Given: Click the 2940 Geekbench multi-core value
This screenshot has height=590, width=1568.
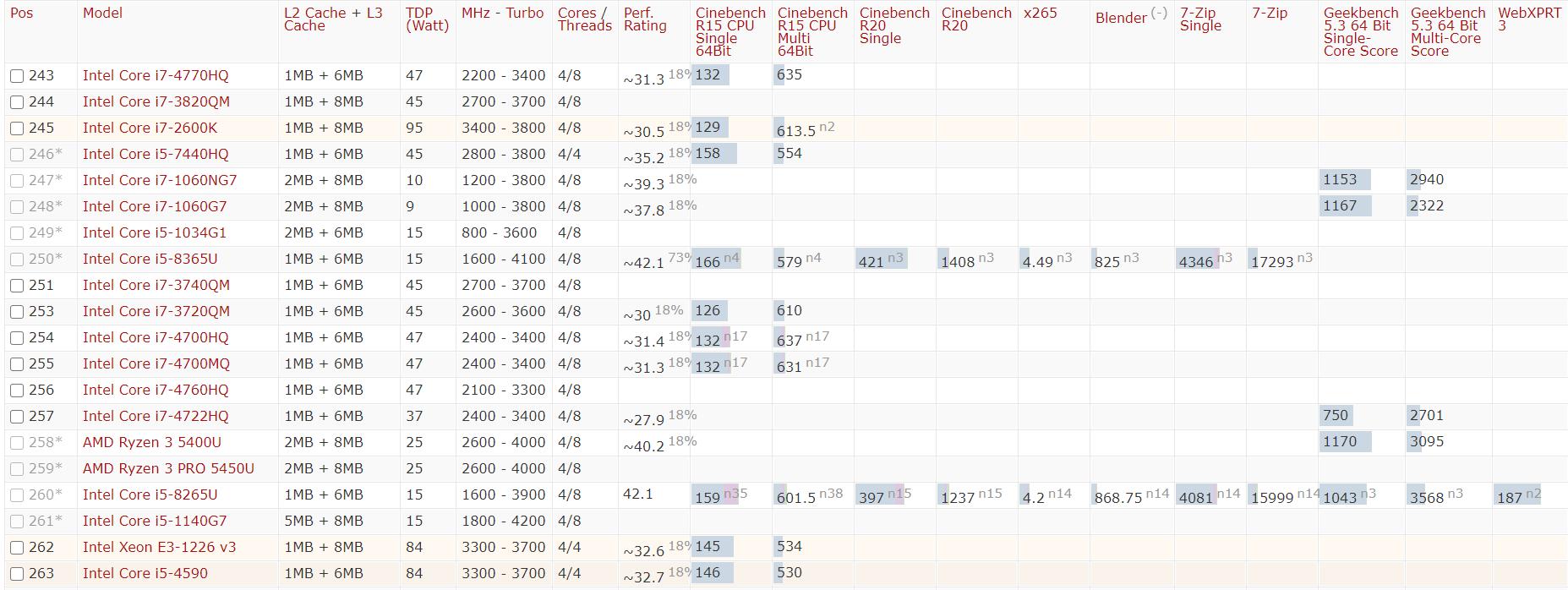Looking at the screenshot, I should point(1427,180).
